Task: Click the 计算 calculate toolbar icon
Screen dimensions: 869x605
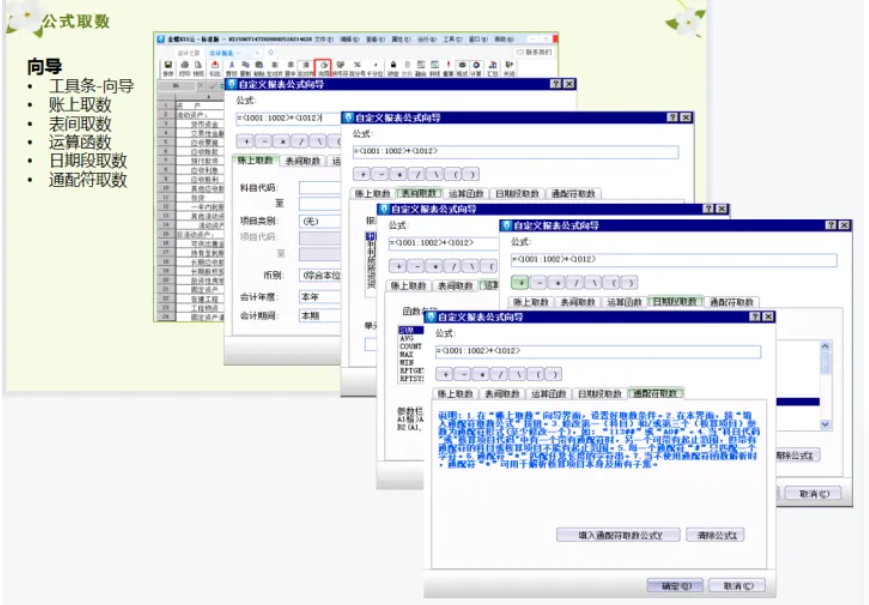Action: [476, 69]
